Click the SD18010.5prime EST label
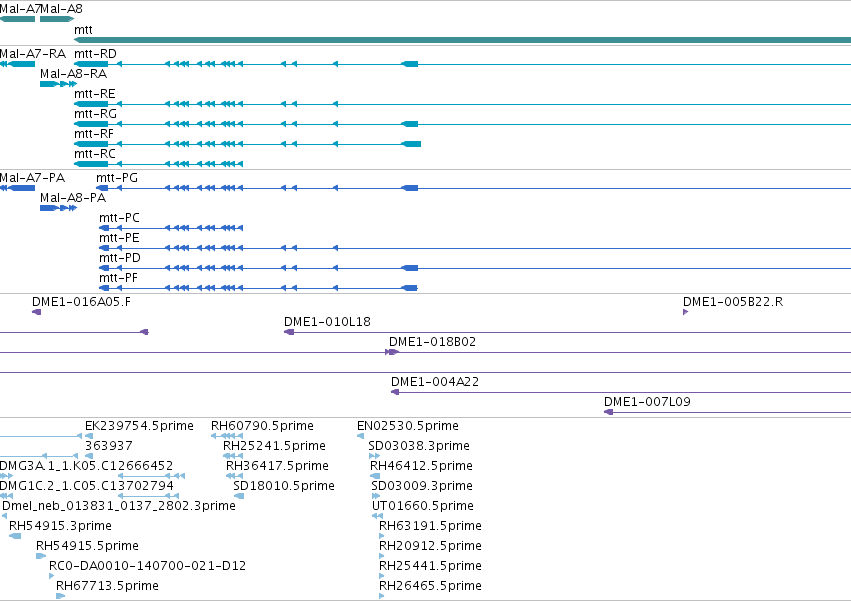Viewport: 851px width, 601px height. (284, 486)
